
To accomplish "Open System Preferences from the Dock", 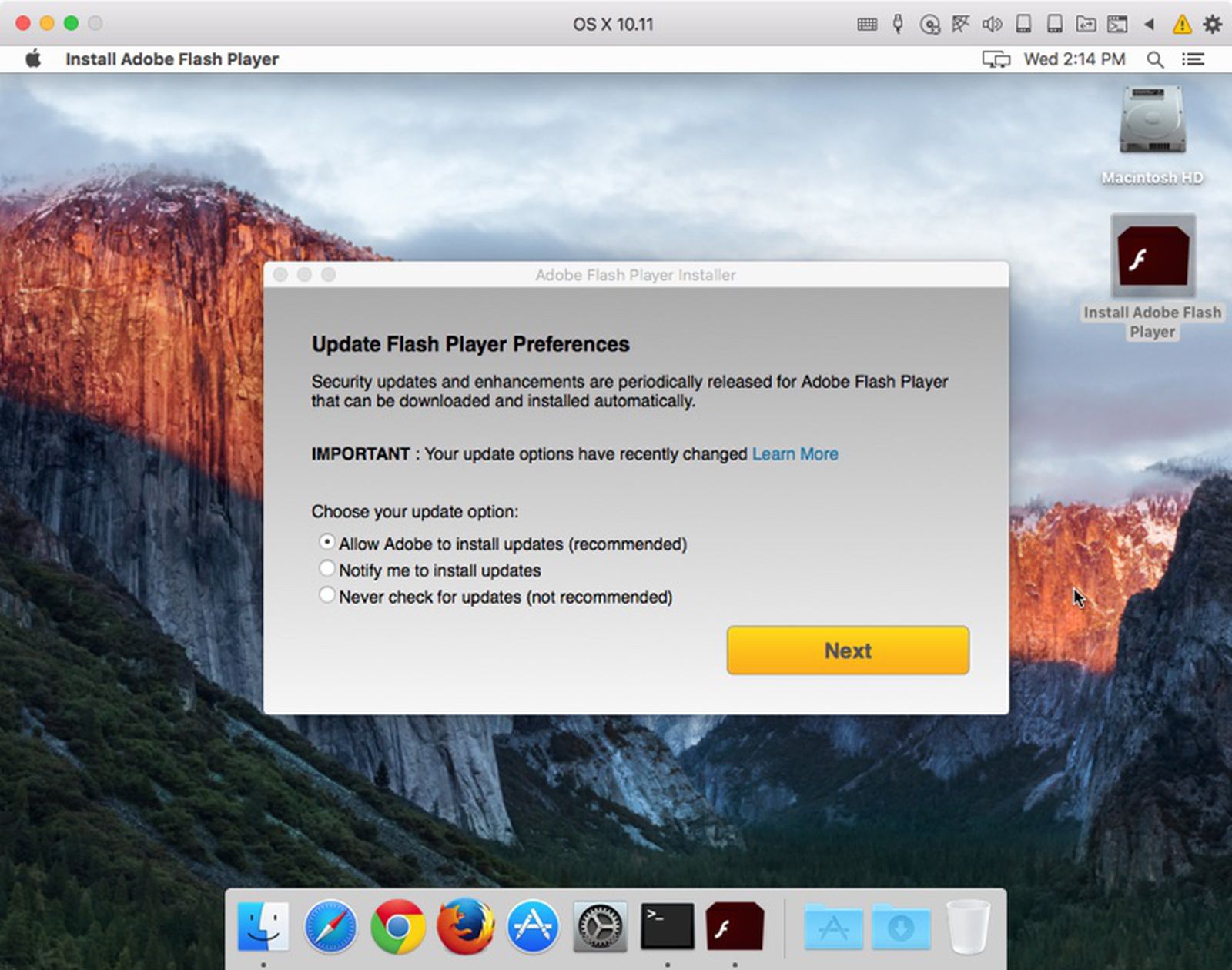I will 600,926.
